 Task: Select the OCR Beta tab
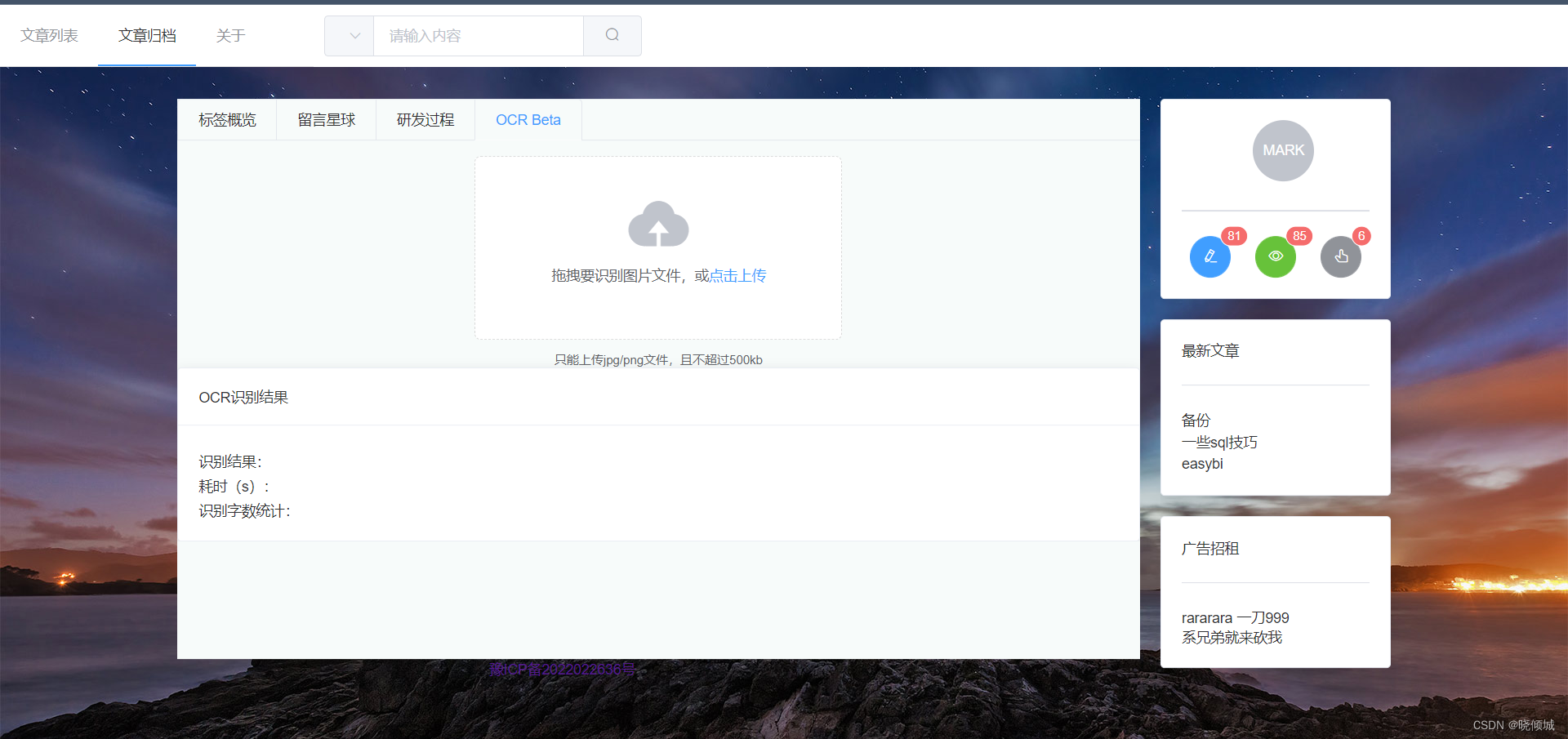528,120
